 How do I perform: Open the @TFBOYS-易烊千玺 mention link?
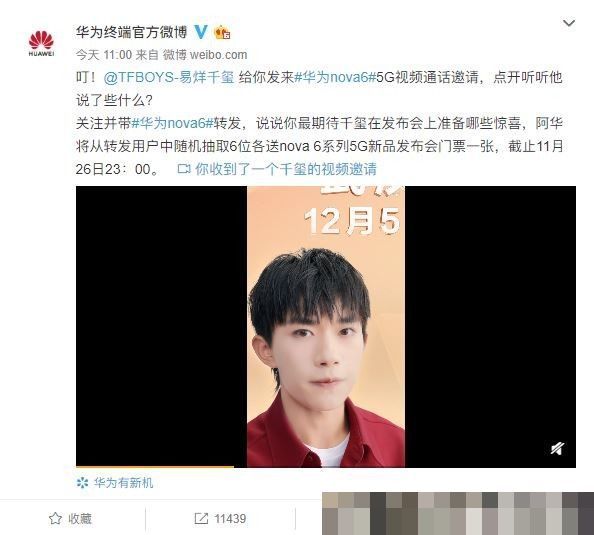pyautogui.click(x=169, y=78)
